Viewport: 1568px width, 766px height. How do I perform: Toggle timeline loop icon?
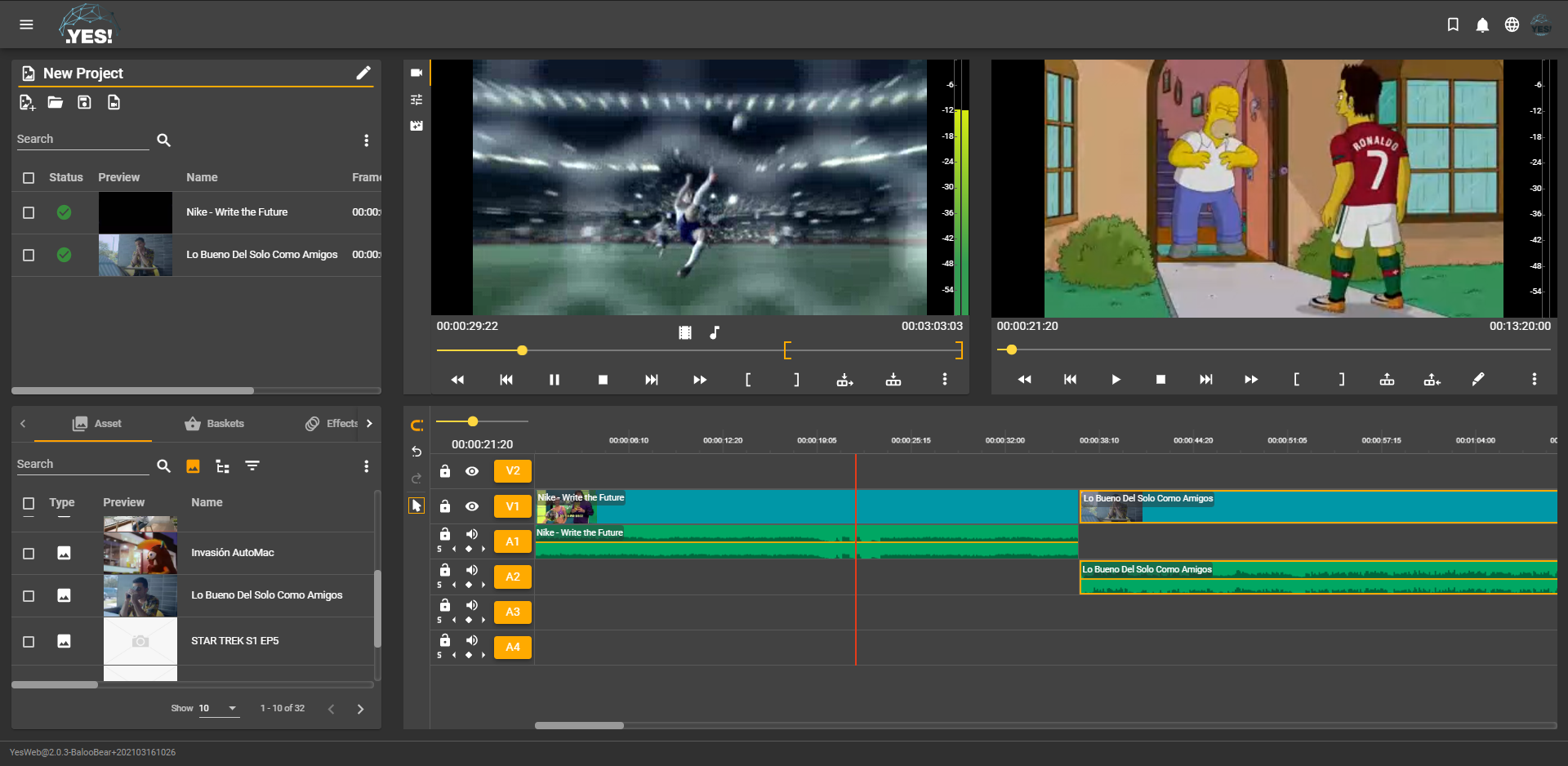(x=416, y=425)
